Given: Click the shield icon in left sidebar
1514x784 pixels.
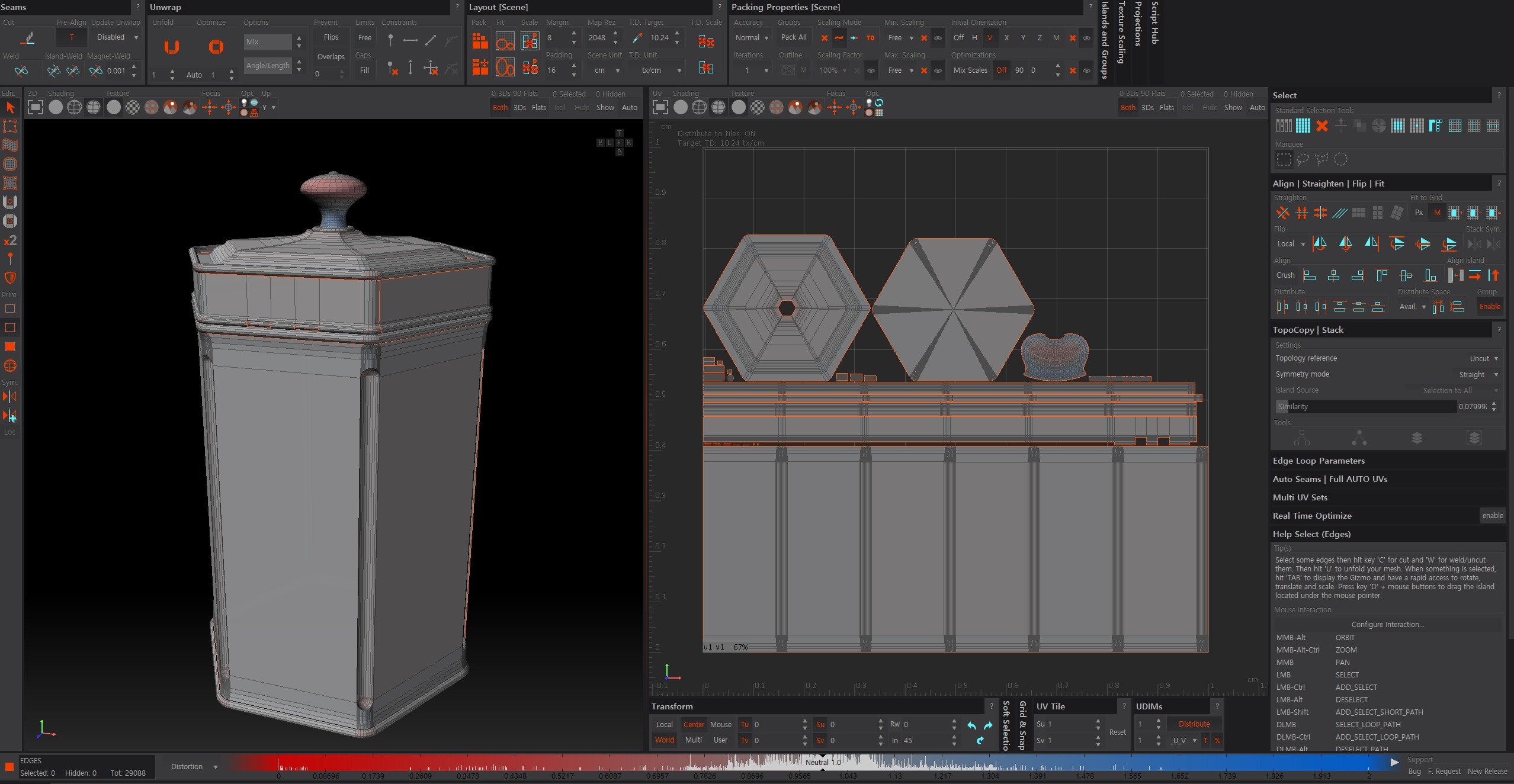Looking at the screenshot, I should 10,278.
